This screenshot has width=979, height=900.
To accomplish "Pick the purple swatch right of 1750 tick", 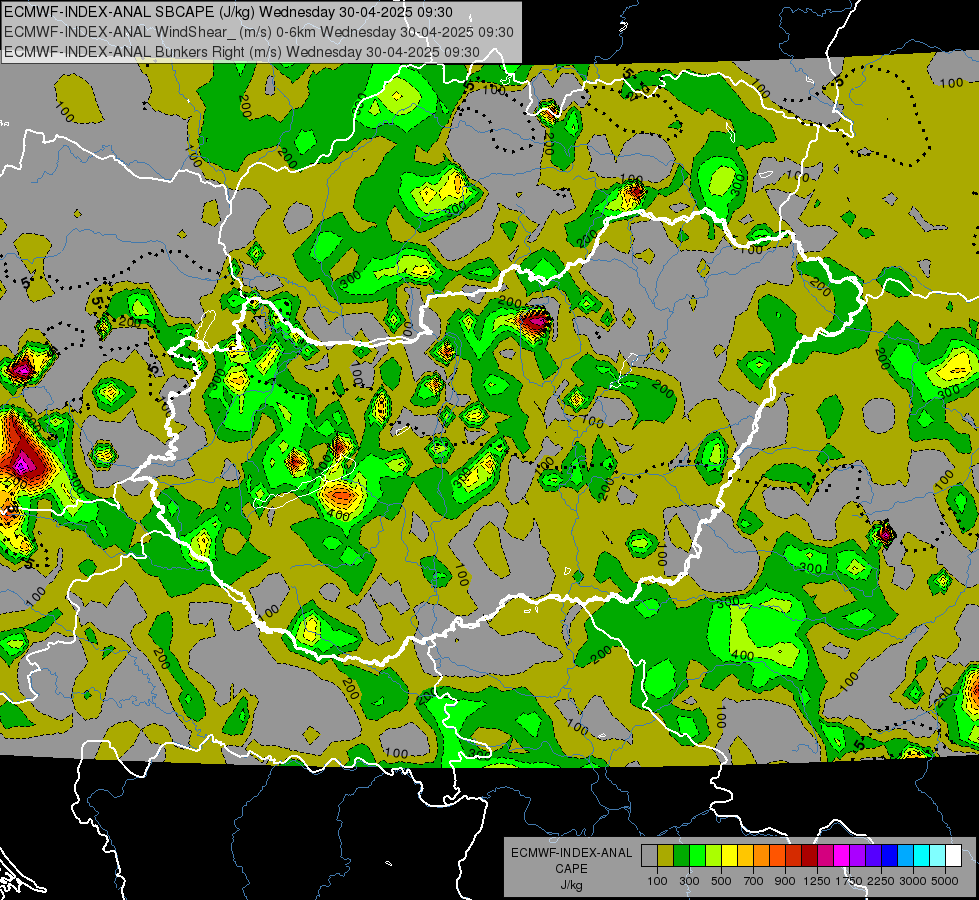I will (857, 855).
